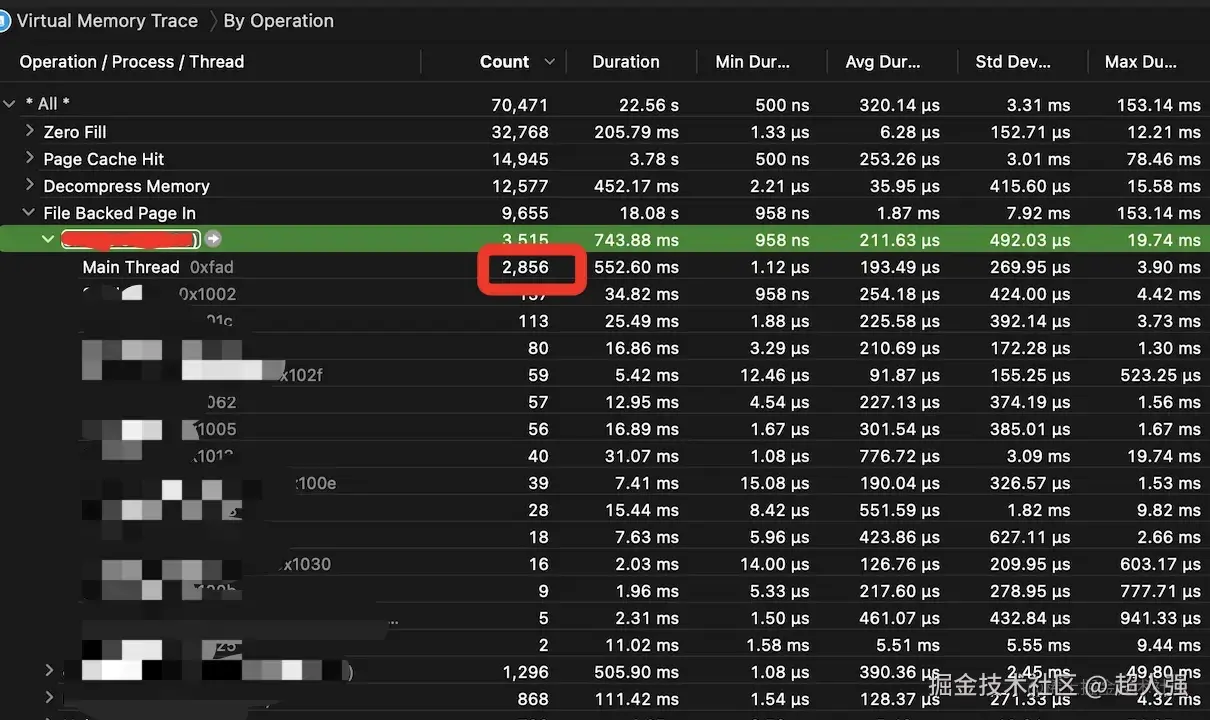Sort by the Std Dev... column header
1210x720 pixels.
coord(1013,62)
